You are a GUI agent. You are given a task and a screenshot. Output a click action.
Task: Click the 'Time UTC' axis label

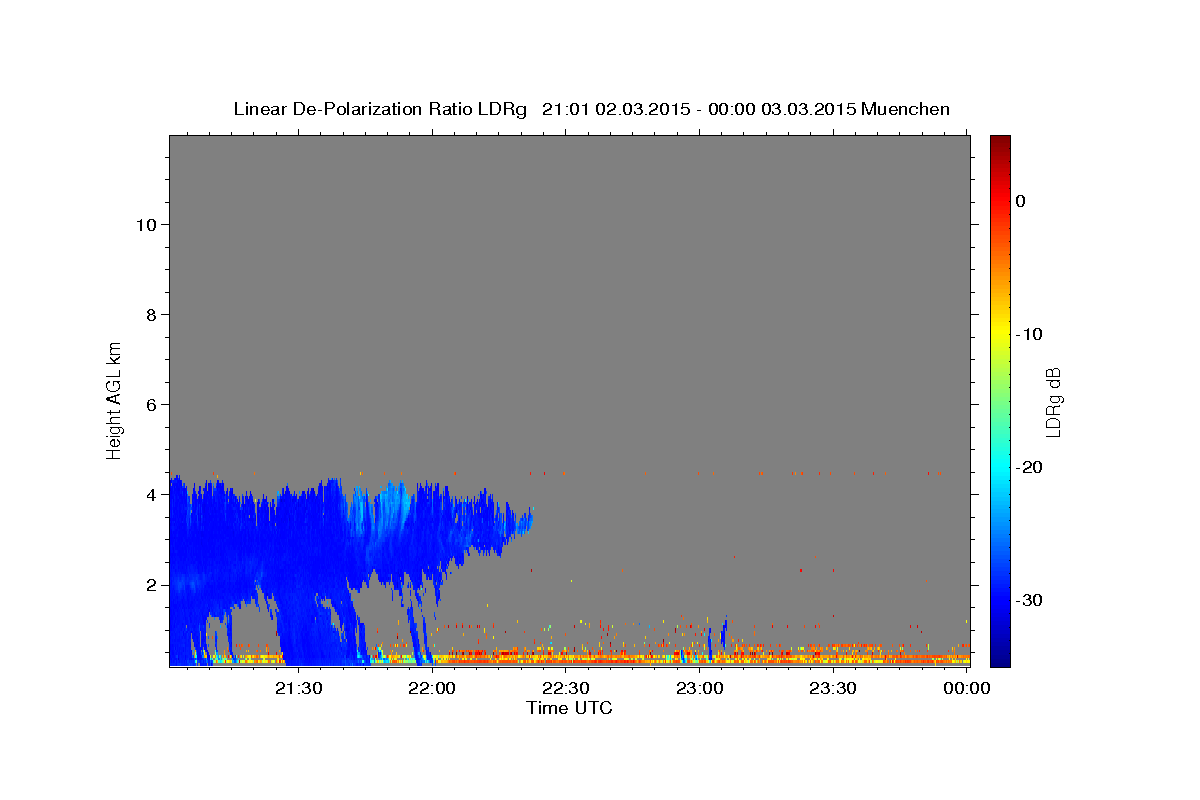[569, 708]
